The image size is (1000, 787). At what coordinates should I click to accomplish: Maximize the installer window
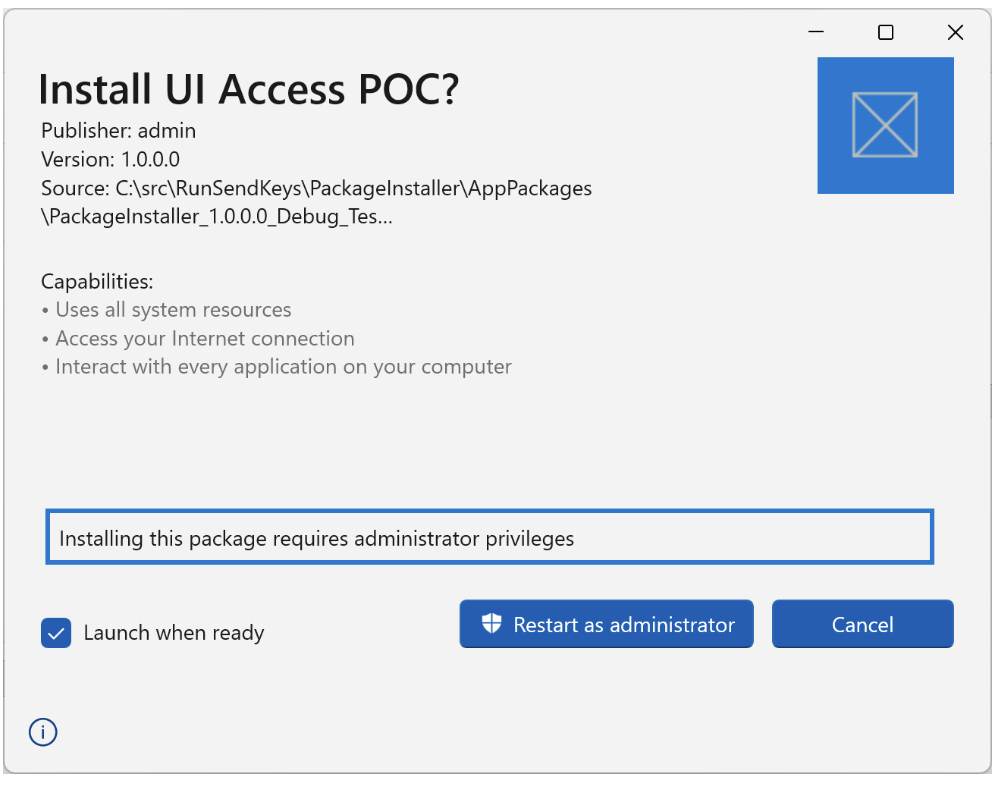[886, 33]
